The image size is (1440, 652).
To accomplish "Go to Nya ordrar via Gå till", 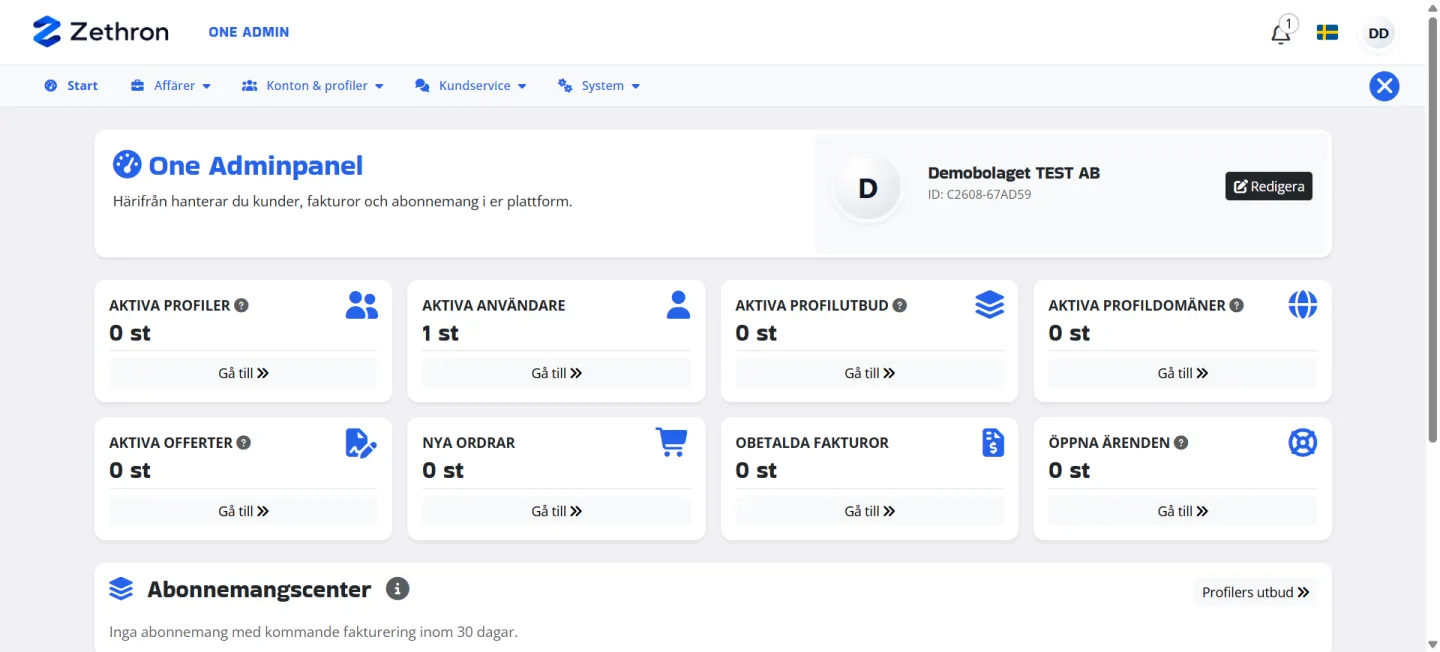I will [x=556, y=511].
